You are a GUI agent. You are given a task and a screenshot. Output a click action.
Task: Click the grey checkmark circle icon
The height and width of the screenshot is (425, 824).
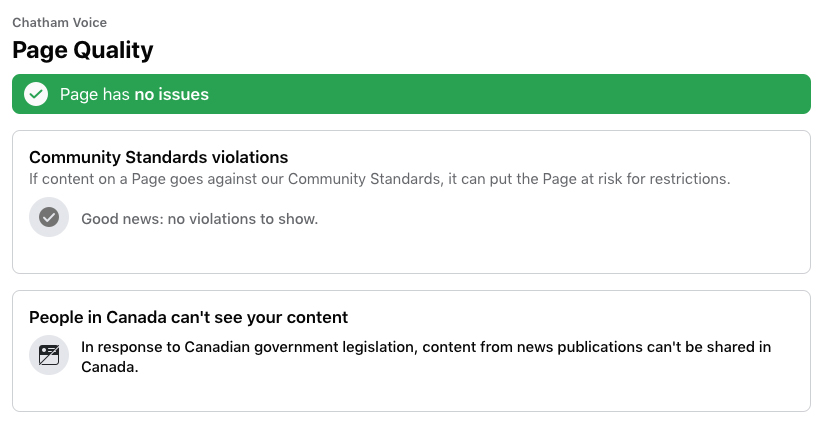[49, 217]
